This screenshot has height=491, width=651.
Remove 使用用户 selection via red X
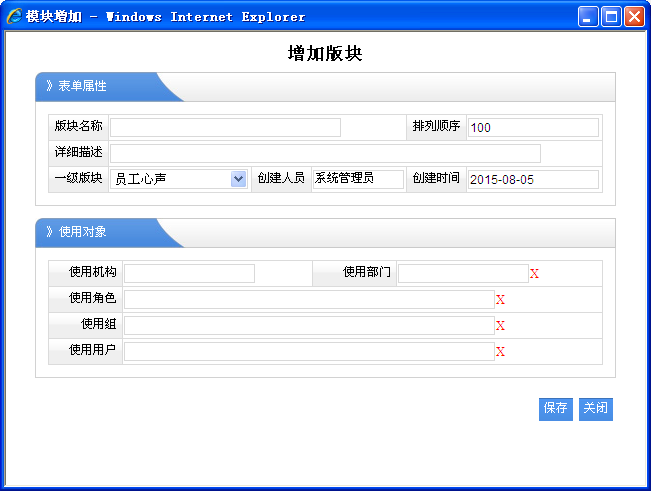pyautogui.click(x=500, y=352)
